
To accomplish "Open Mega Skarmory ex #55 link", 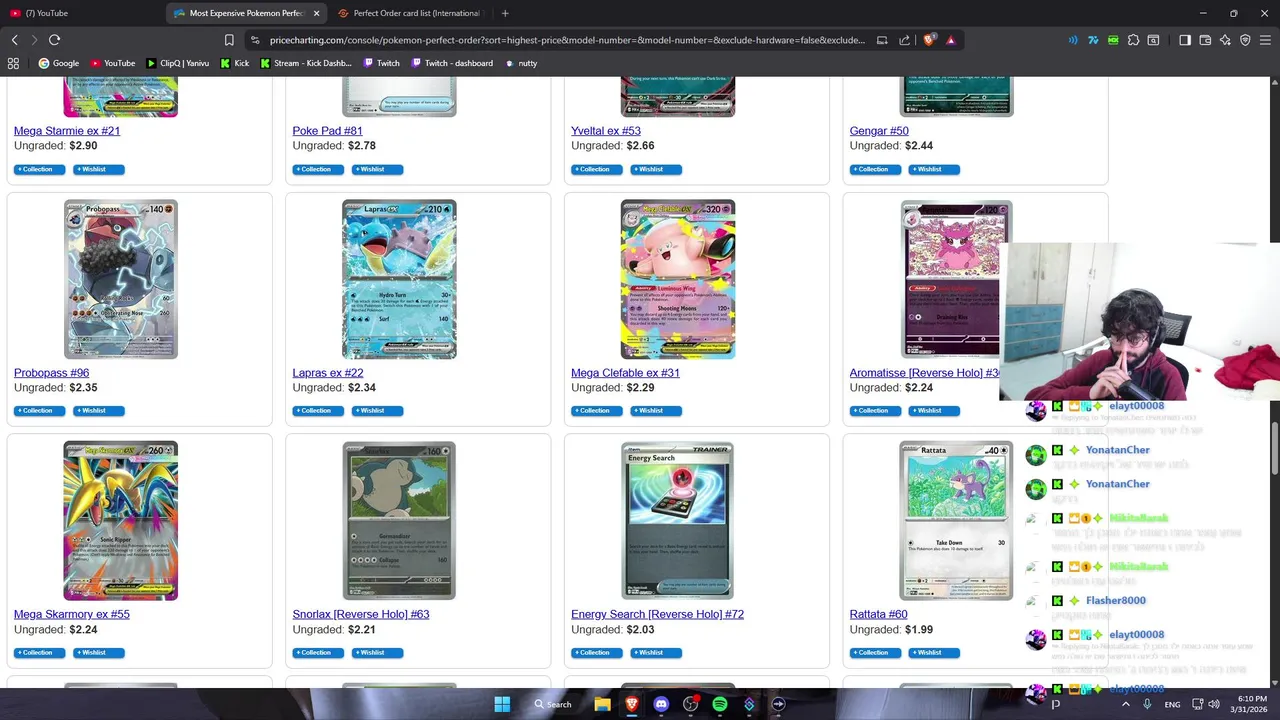I will click(72, 614).
